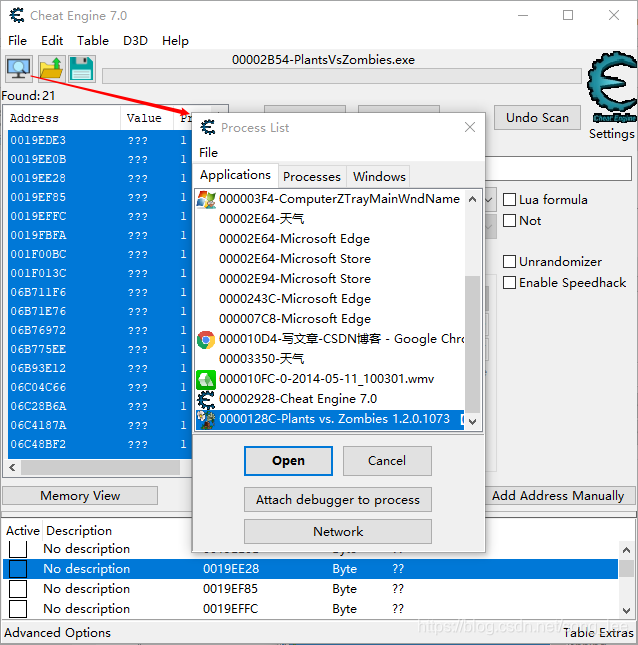Click process list scroll down arrow
Viewport: 638px width, 645px height.
473,421
